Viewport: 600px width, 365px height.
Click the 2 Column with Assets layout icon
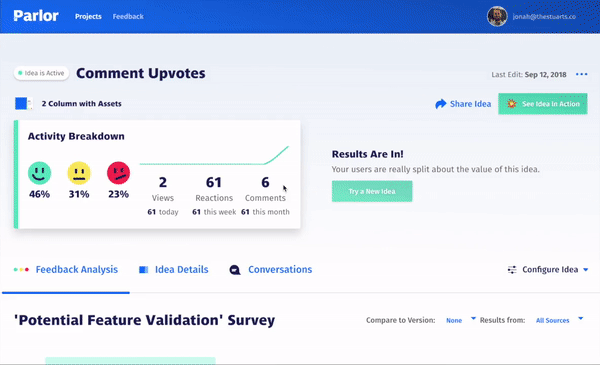click(x=24, y=103)
